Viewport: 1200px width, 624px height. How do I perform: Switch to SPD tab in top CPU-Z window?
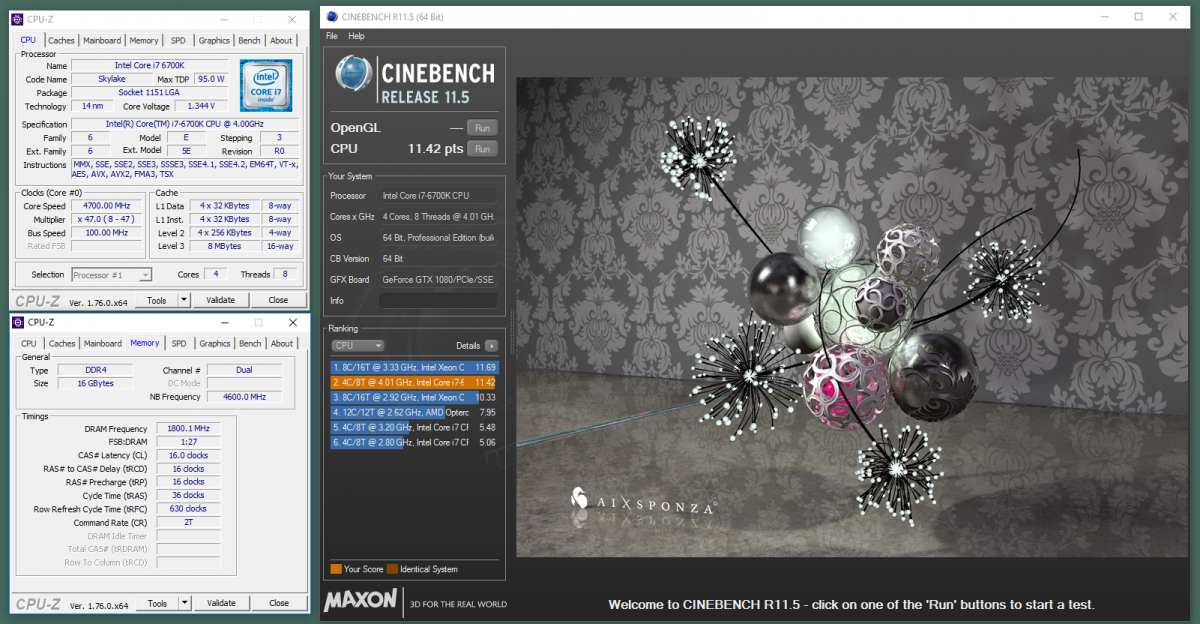click(178, 41)
